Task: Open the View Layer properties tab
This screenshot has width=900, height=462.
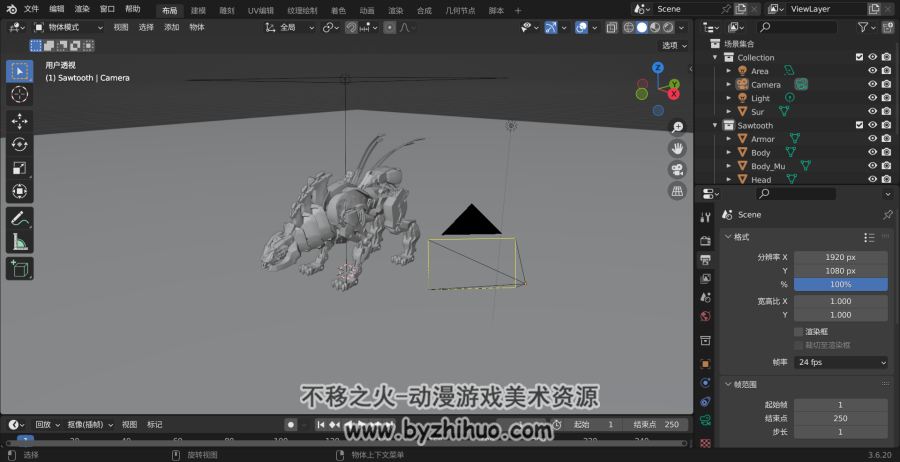Action: pos(705,279)
